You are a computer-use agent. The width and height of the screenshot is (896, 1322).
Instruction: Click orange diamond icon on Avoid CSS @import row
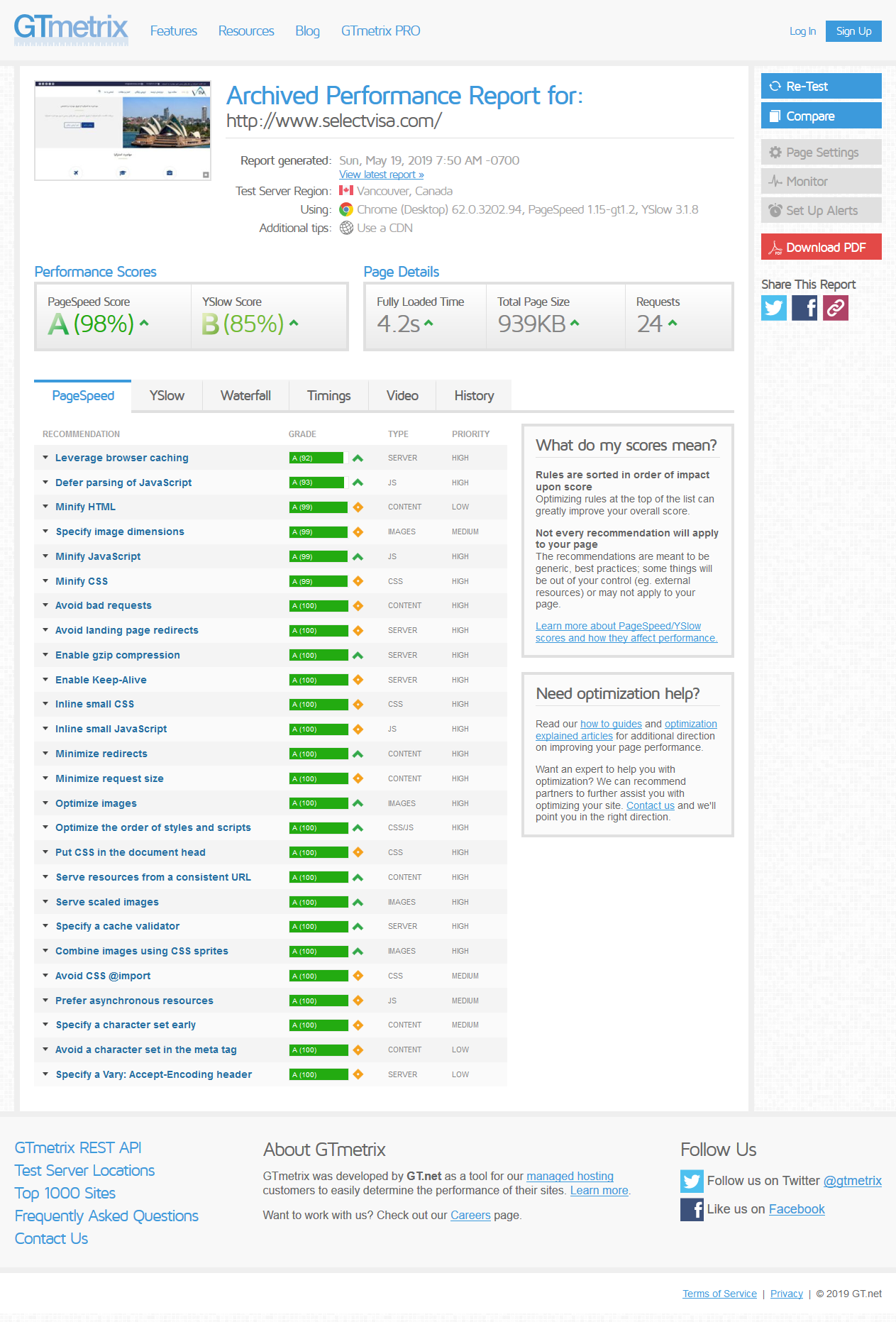pyautogui.click(x=358, y=976)
